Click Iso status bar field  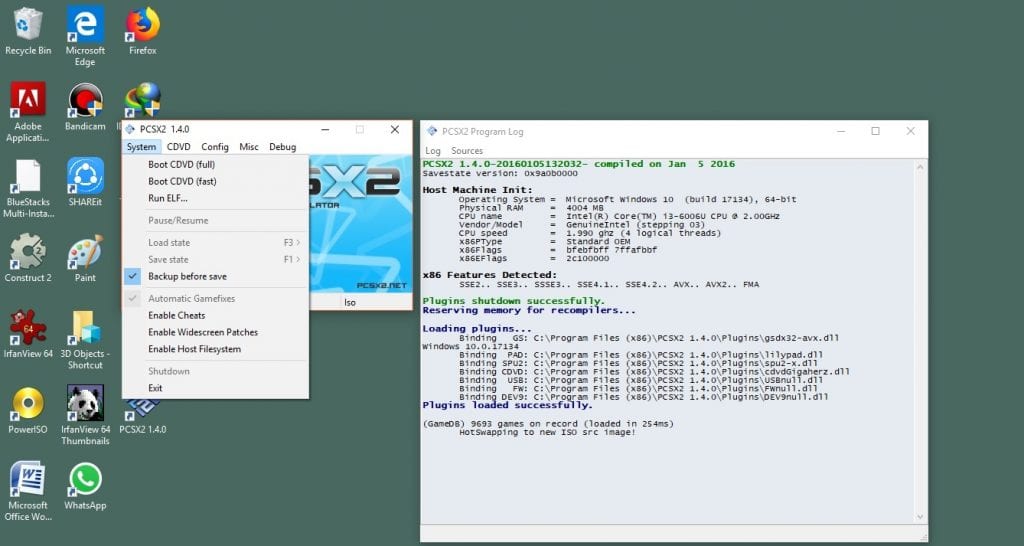pyautogui.click(x=376, y=302)
